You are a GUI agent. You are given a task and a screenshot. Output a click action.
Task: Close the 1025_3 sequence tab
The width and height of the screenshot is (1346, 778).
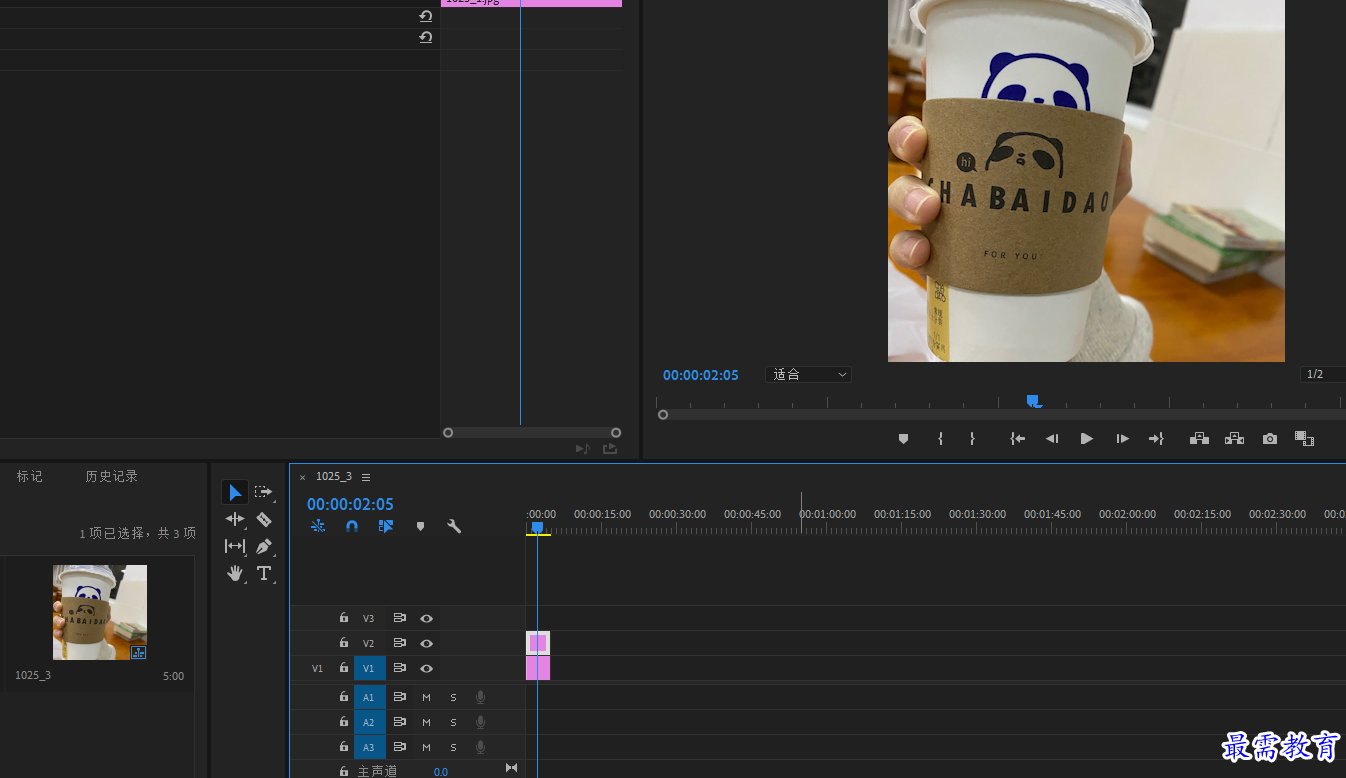click(302, 477)
